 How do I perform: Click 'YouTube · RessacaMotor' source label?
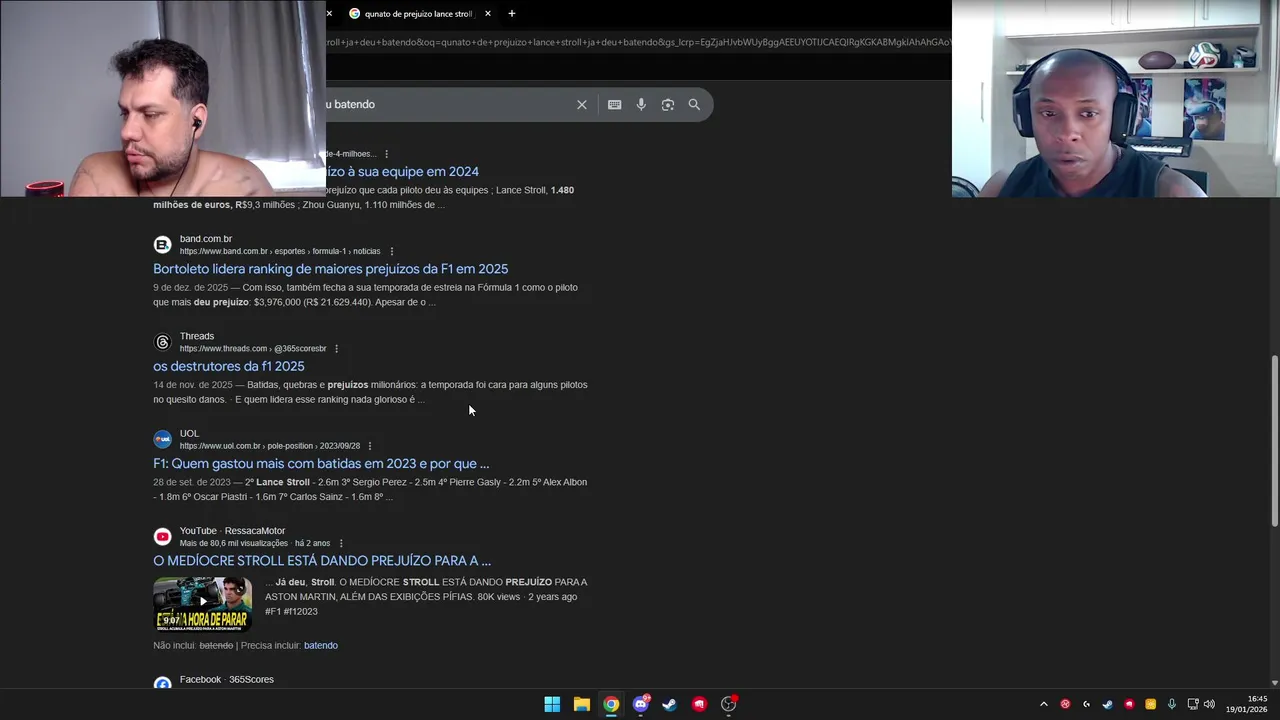(232, 531)
